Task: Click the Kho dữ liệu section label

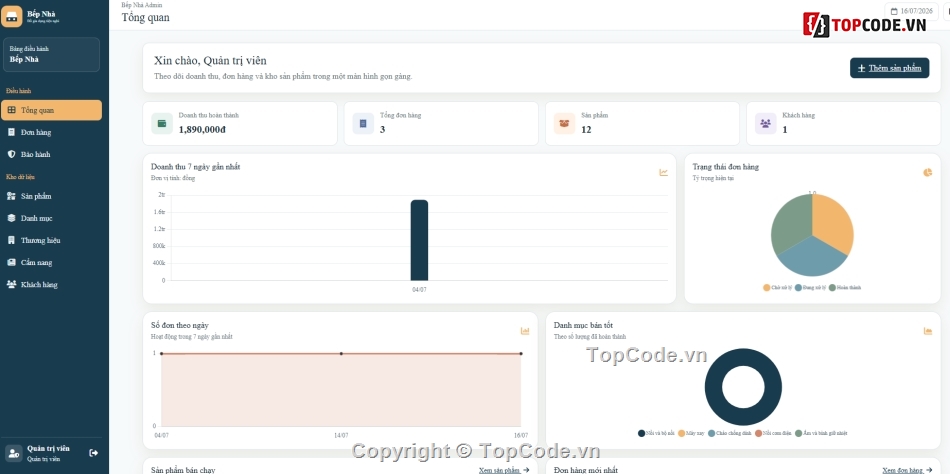Action: (x=21, y=177)
